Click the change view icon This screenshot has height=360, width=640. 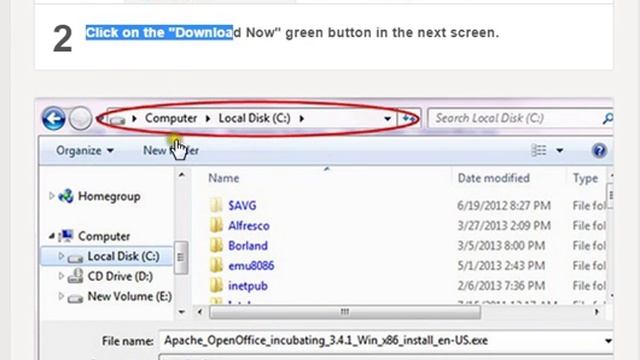[x=539, y=151]
